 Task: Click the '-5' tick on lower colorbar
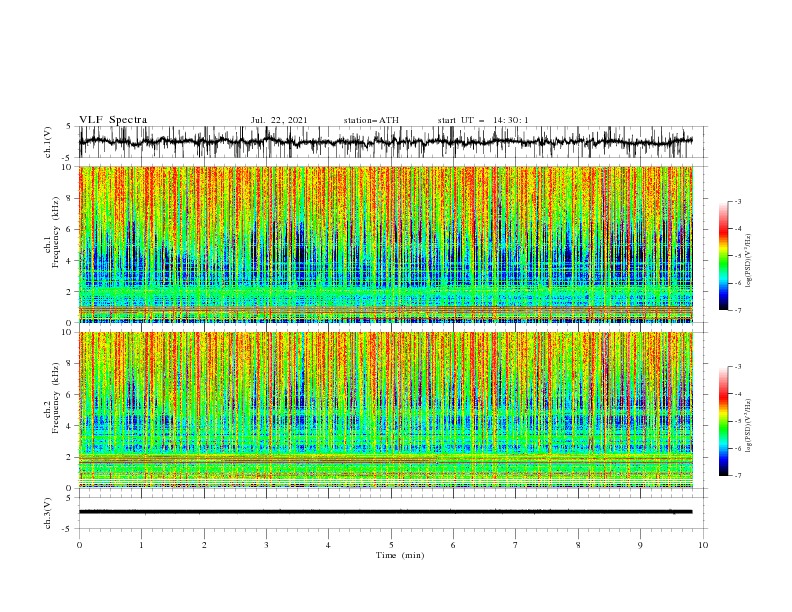(x=737, y=421)
